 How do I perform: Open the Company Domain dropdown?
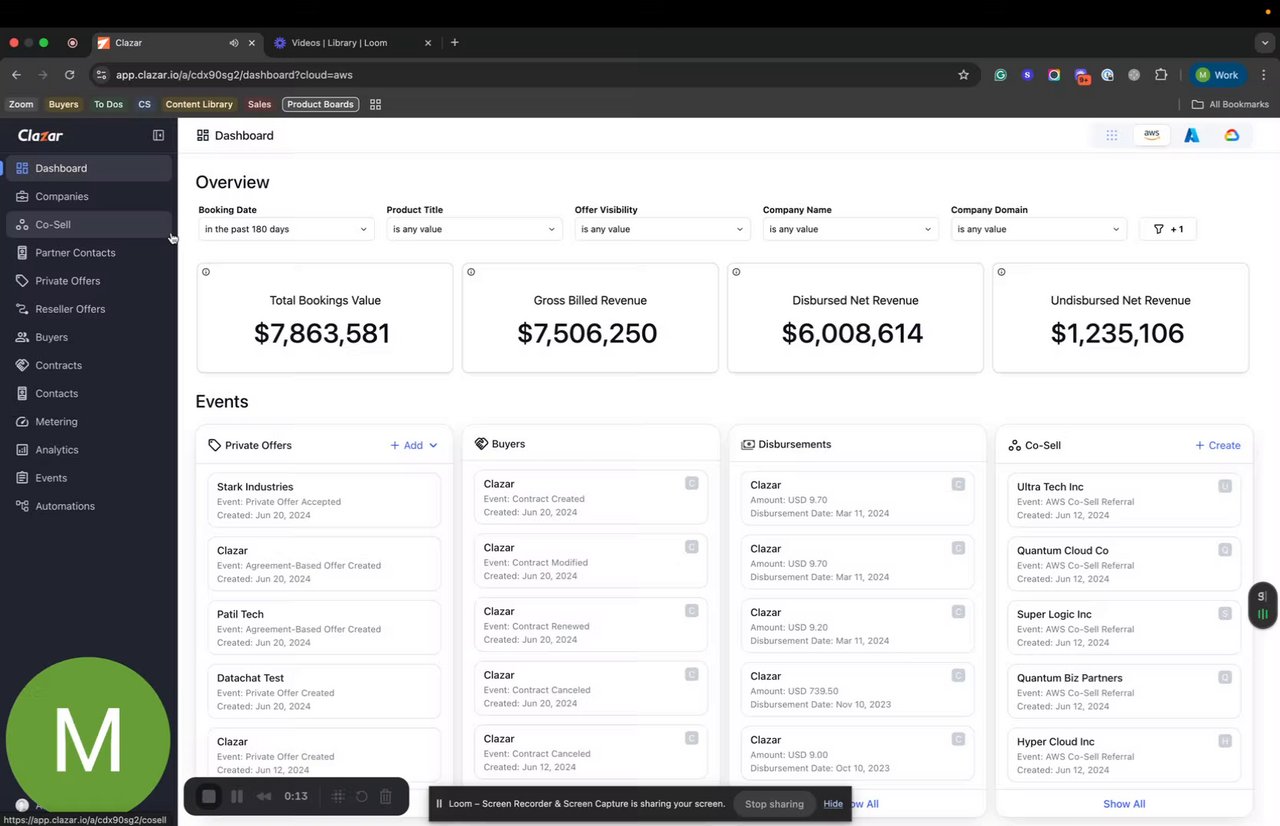[1038, 229]
